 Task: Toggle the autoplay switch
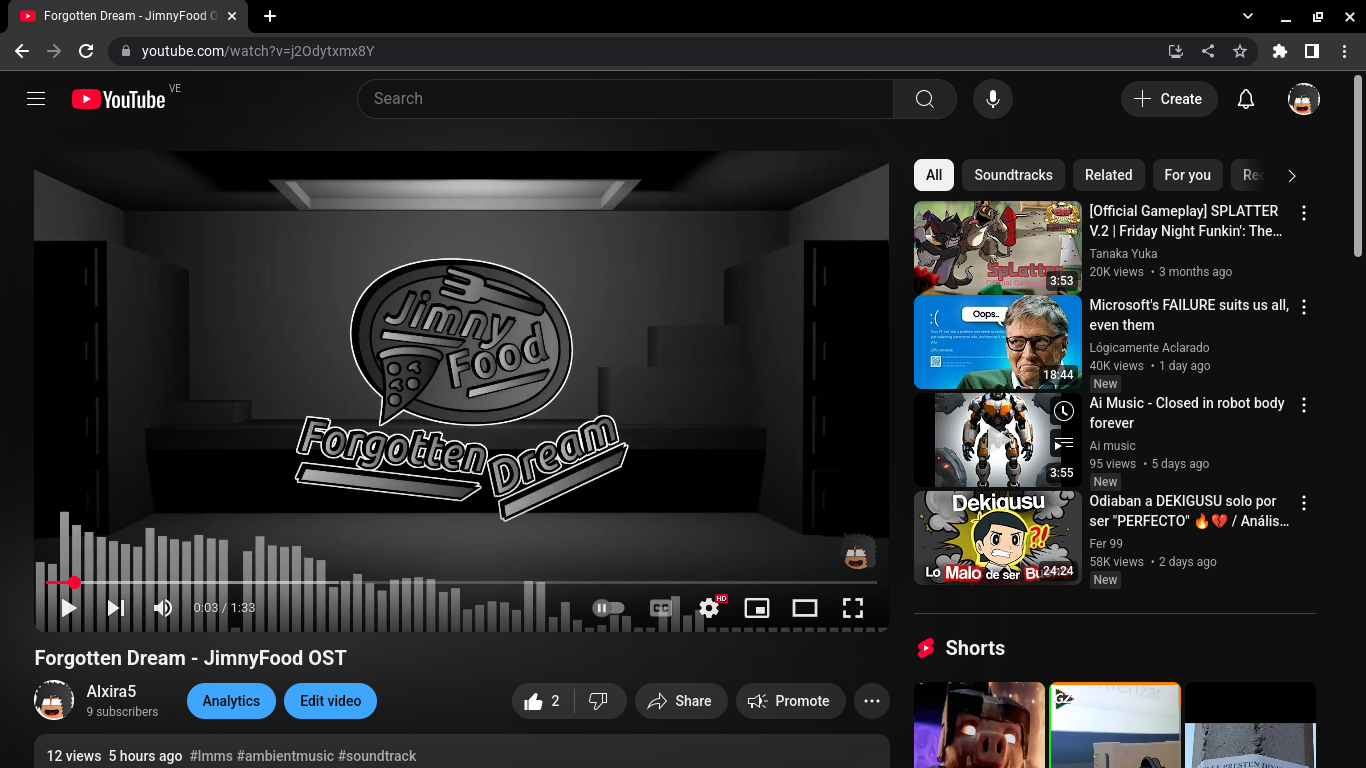pos(608,608)
